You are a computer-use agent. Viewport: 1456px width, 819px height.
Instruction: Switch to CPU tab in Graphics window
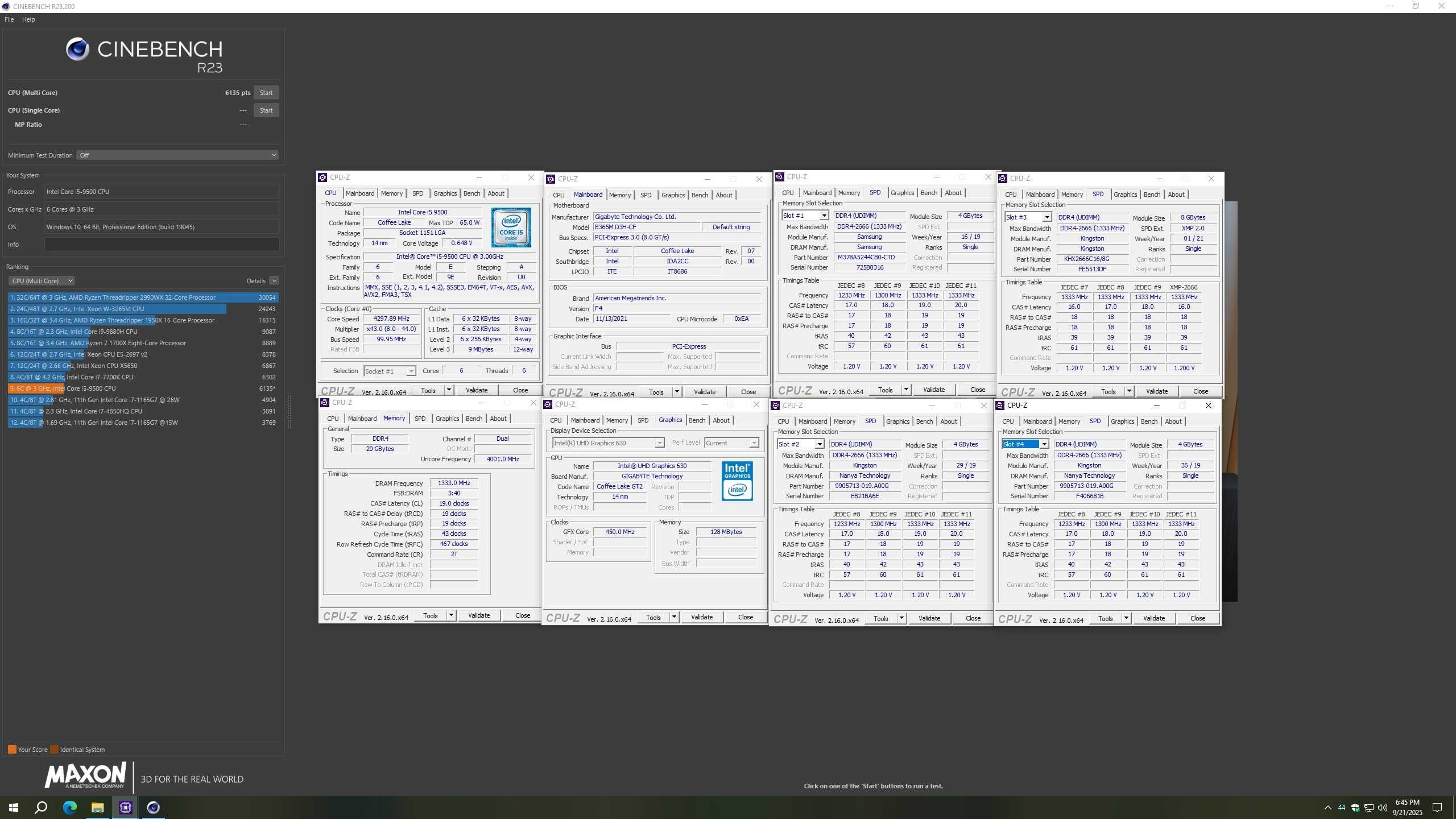click(x=556, y=420)
